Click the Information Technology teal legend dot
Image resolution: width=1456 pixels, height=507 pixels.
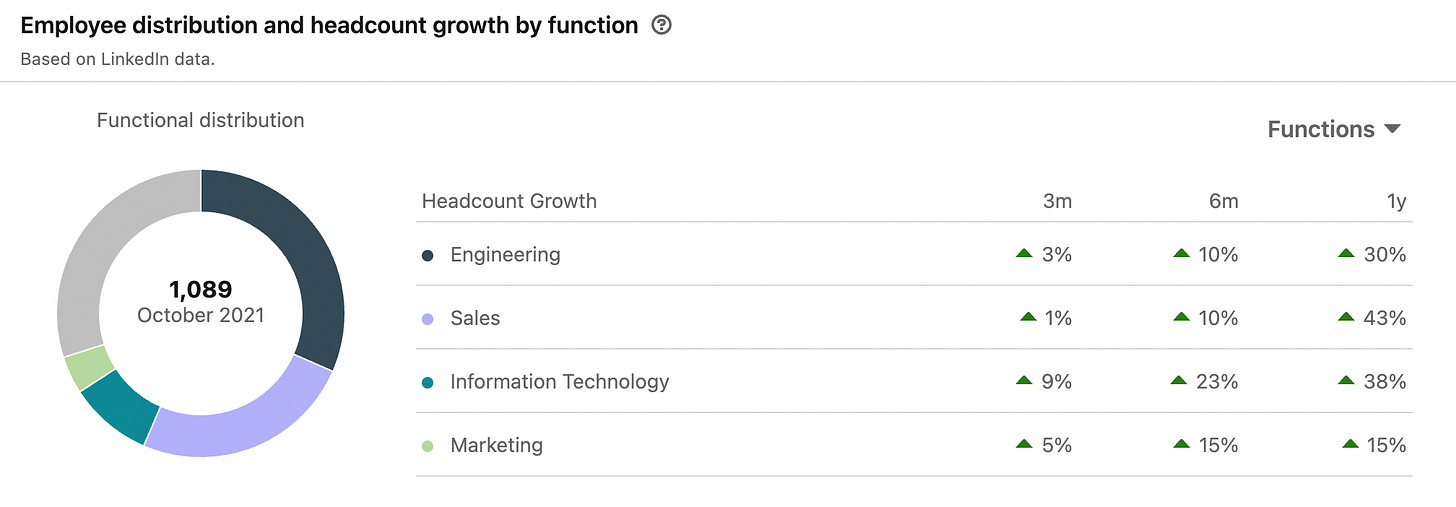point(428,382)
